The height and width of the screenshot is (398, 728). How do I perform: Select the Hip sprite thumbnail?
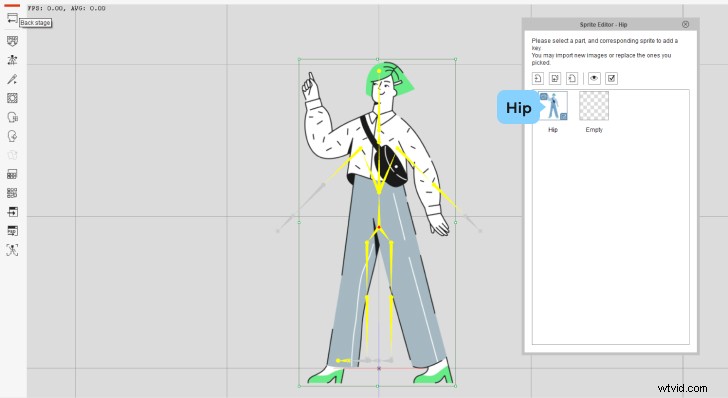pos(552,106)
